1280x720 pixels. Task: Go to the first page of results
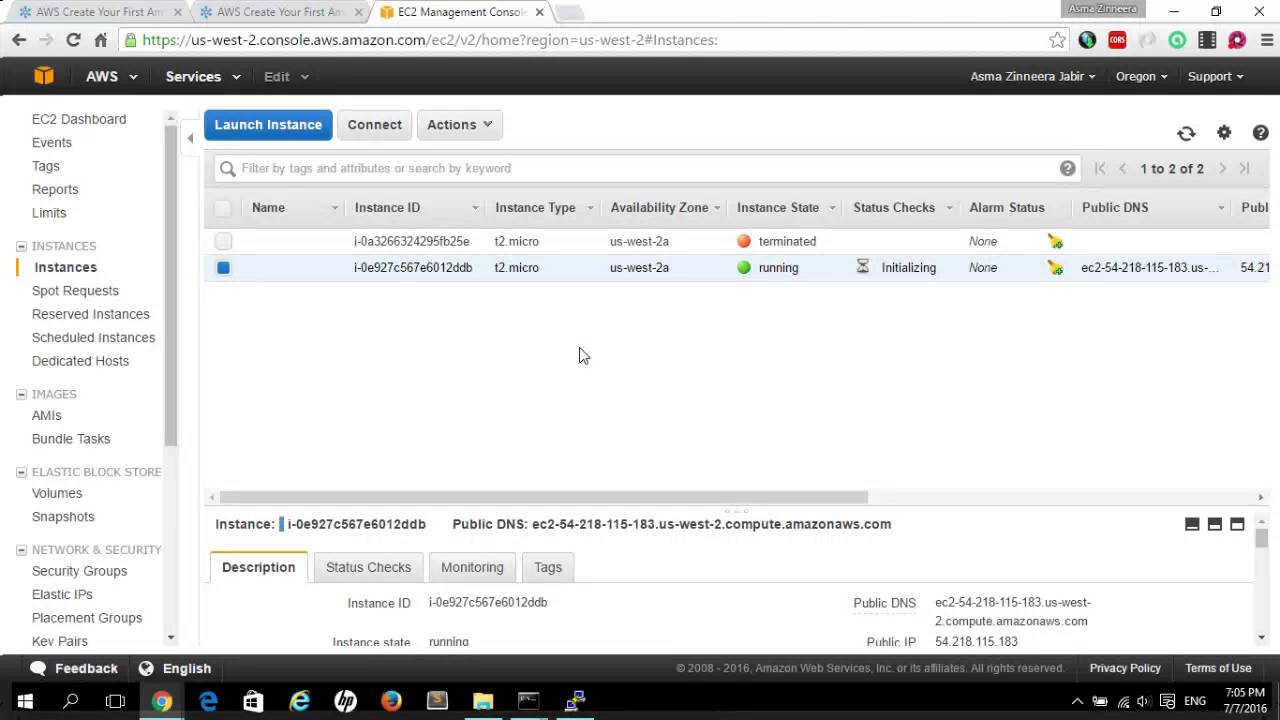[x=1100, y=168]
